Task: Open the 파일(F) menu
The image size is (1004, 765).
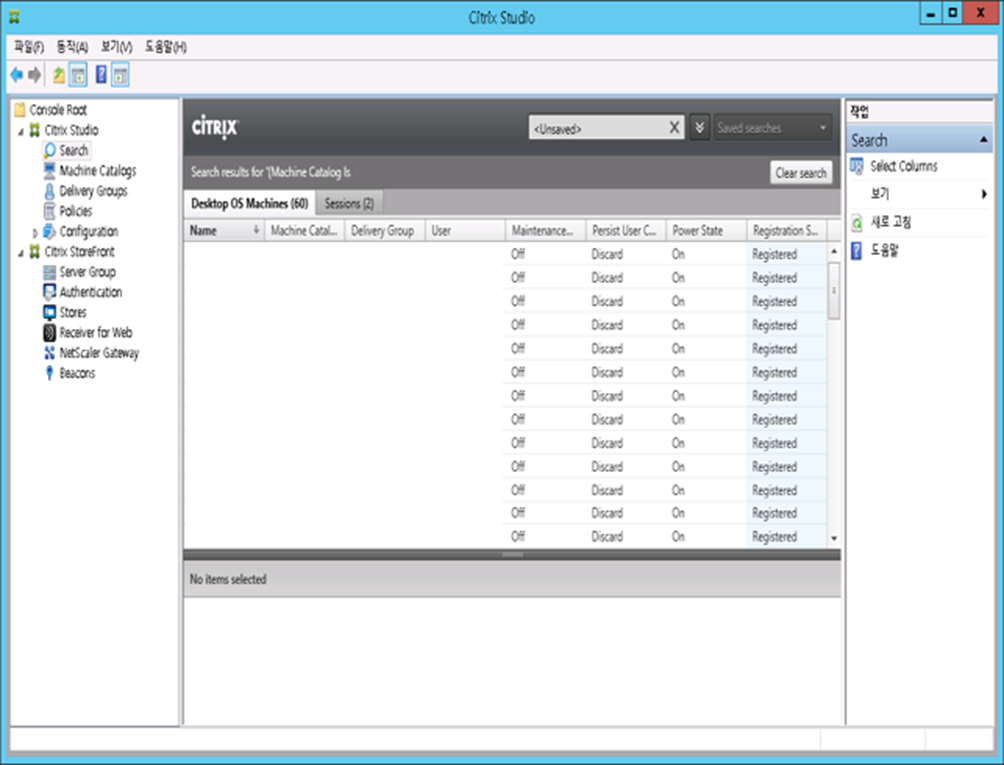Action: (x=29, y=47)
